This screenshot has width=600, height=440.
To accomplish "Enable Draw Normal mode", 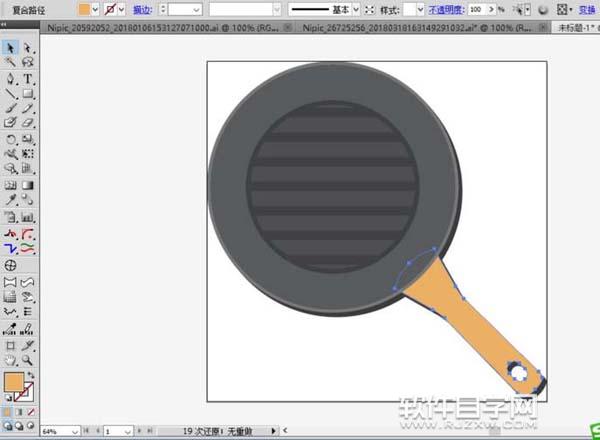I will (7, 425).
